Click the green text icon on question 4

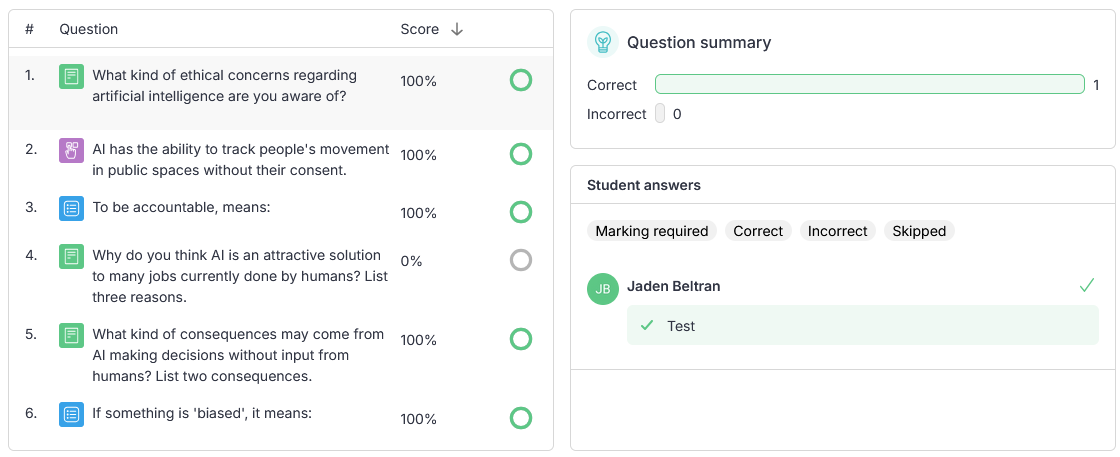(71, 256)
